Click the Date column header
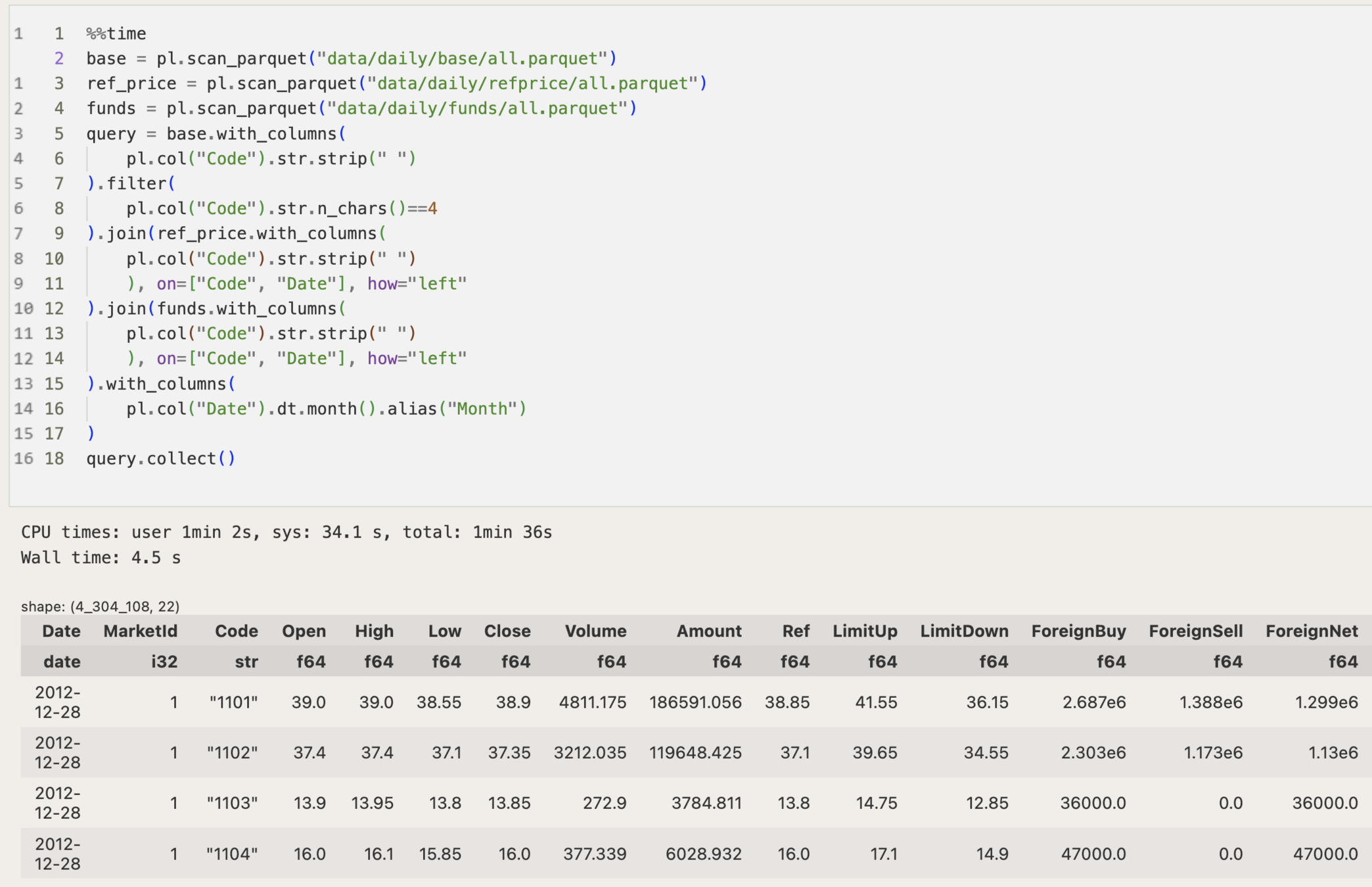This screenshot has width=1372, height=887. 61,631
